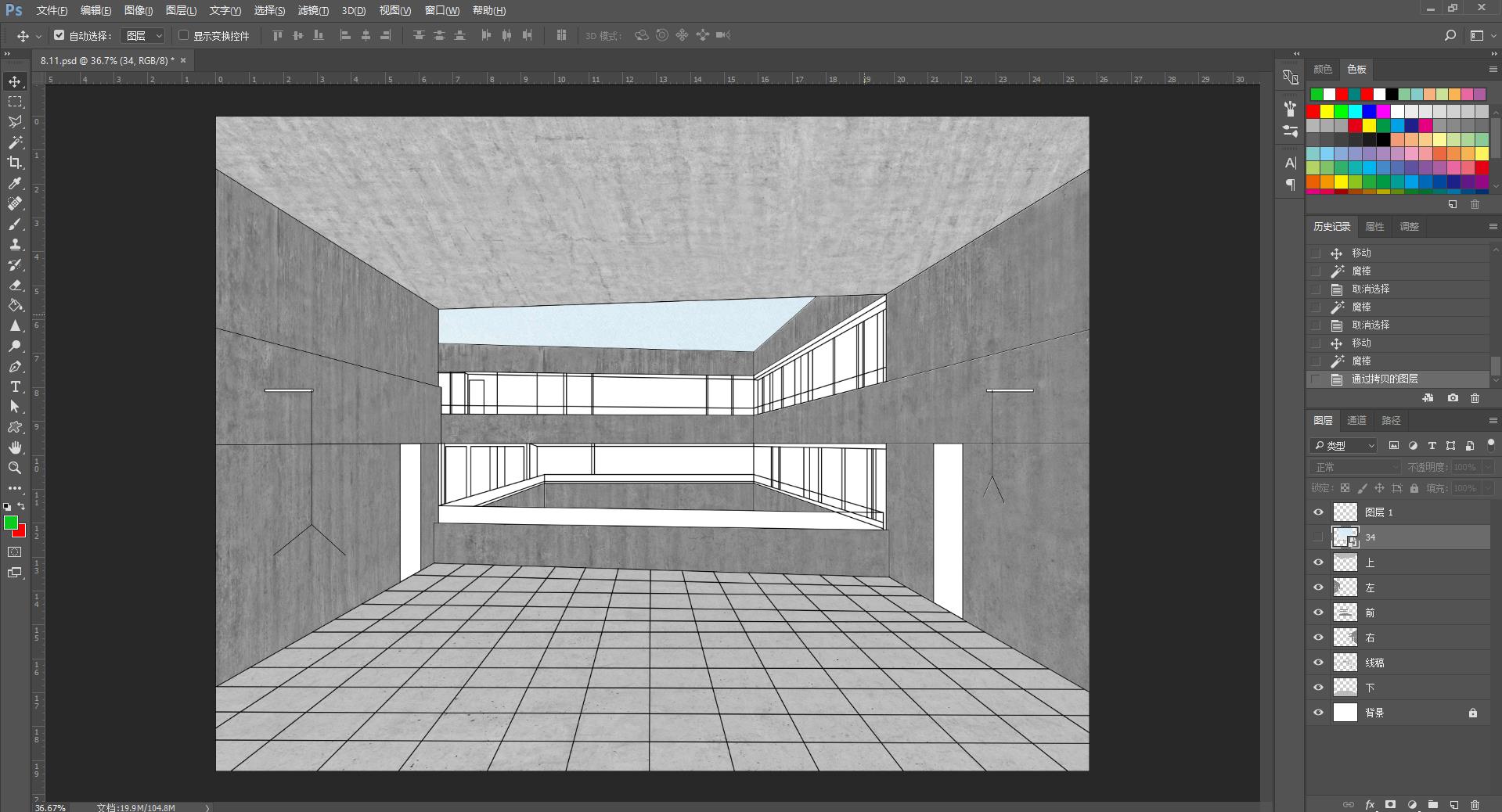Select the Rectangular Marquee tool
This screenshot has height=812, width=1502.
click(x=15, y=102)
